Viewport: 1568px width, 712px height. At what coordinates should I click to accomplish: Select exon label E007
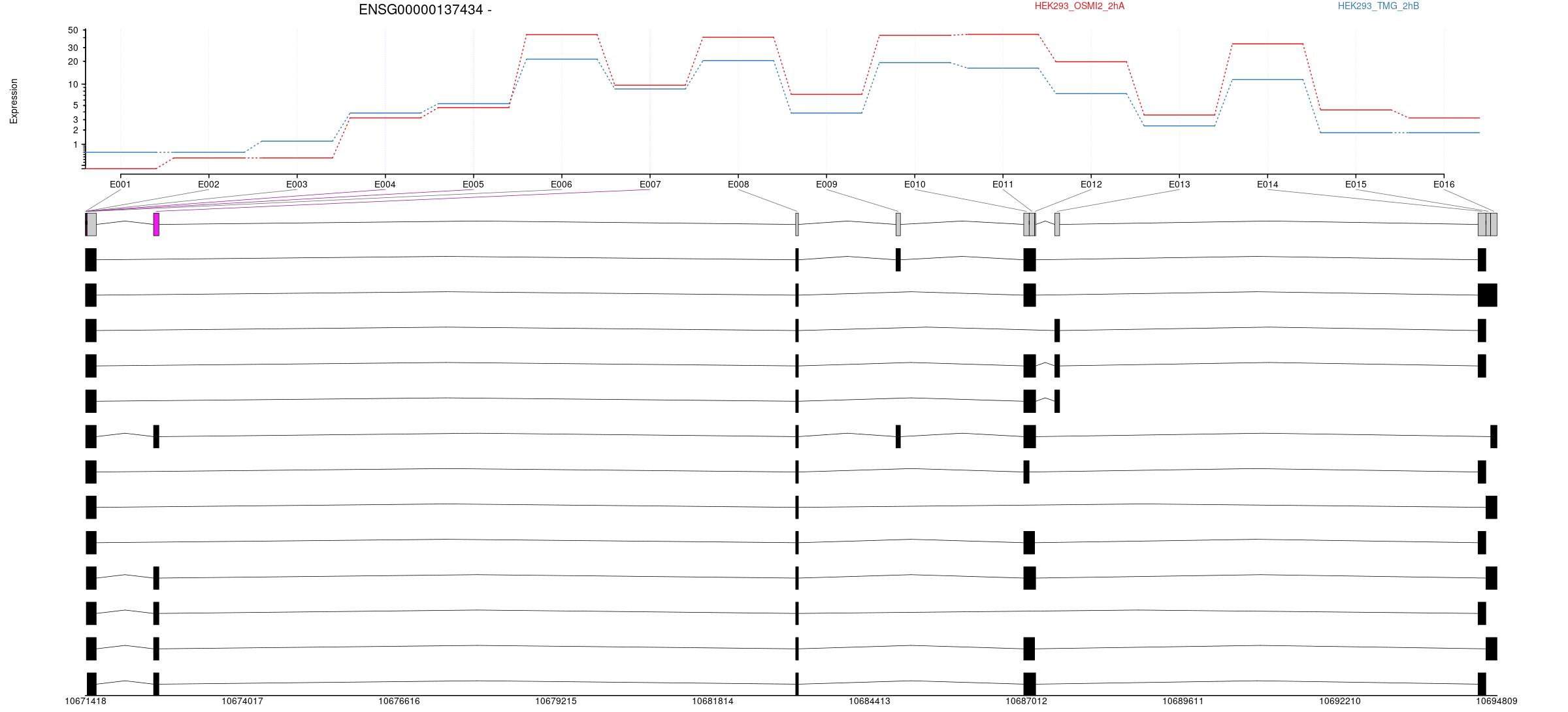(x=650, y=184)
